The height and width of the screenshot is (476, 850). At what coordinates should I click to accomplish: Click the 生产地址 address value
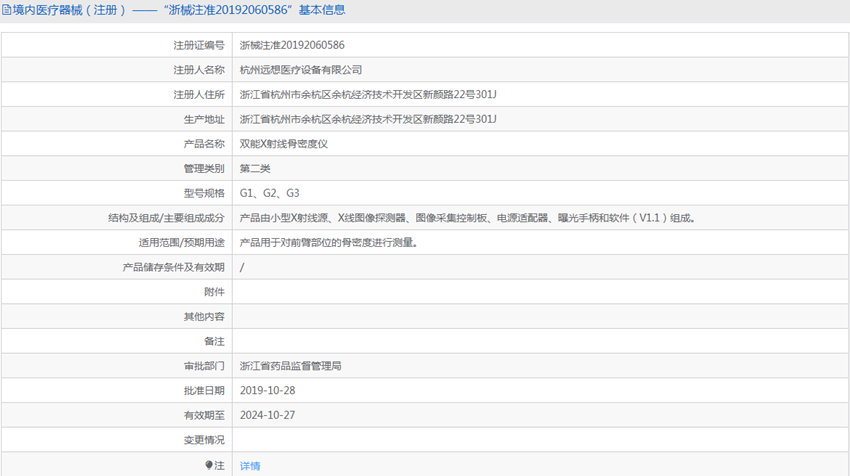pyautogui.click(x=368, y=119)
